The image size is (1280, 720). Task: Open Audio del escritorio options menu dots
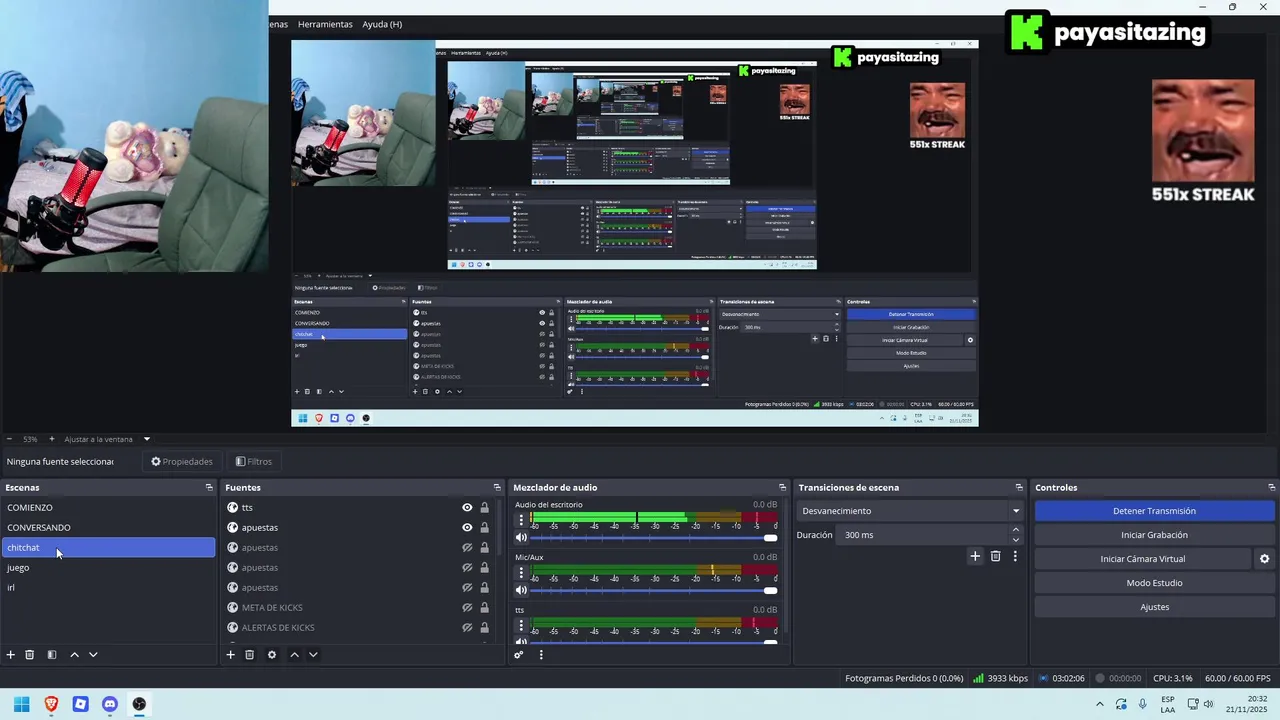point(521,520)
